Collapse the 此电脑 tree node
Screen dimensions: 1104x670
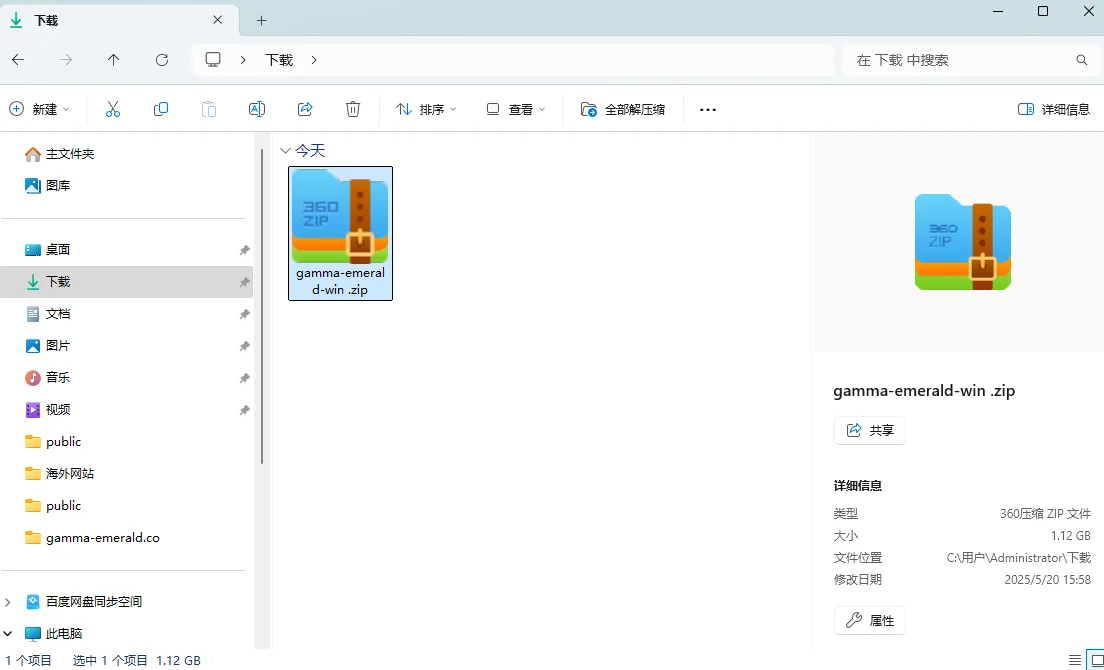pyautogui.click(x=8, y=633)
